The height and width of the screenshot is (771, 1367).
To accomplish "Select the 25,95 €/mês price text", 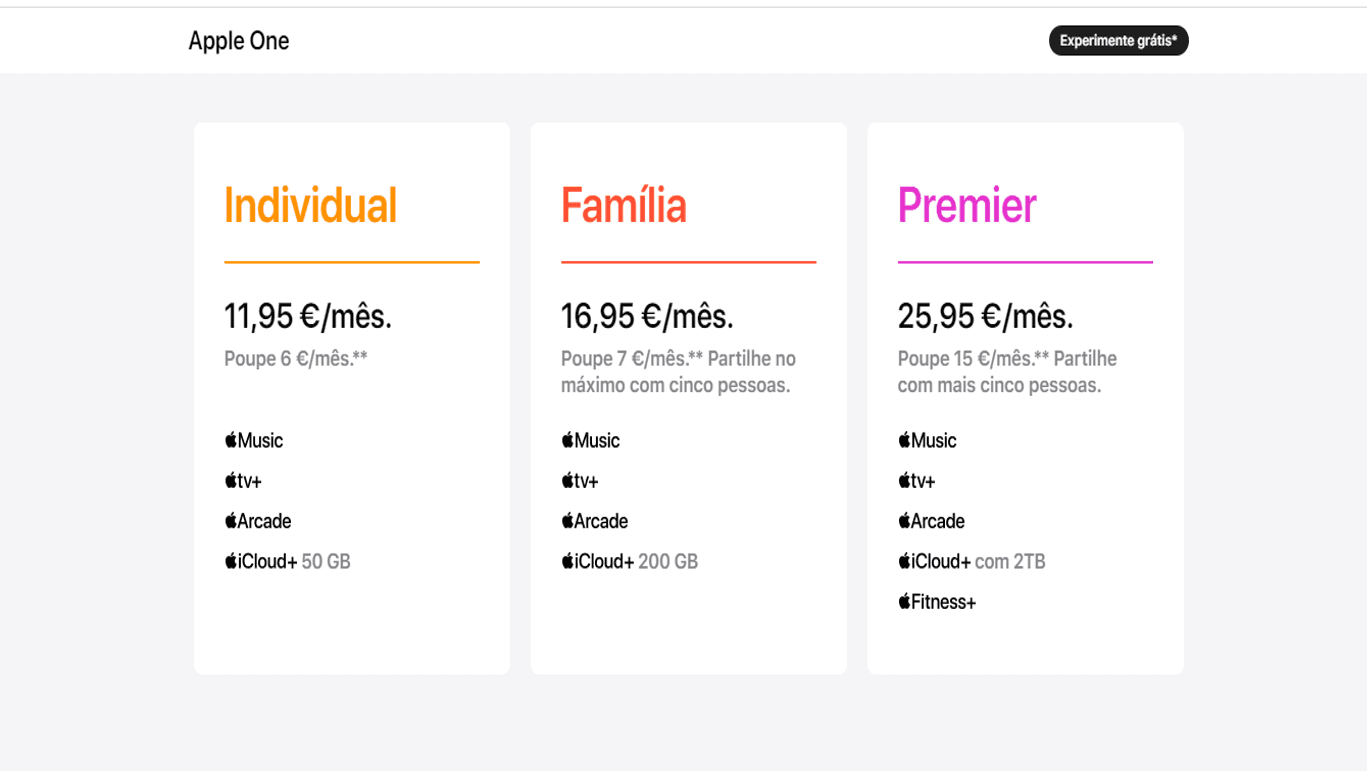I will (985, 316).
